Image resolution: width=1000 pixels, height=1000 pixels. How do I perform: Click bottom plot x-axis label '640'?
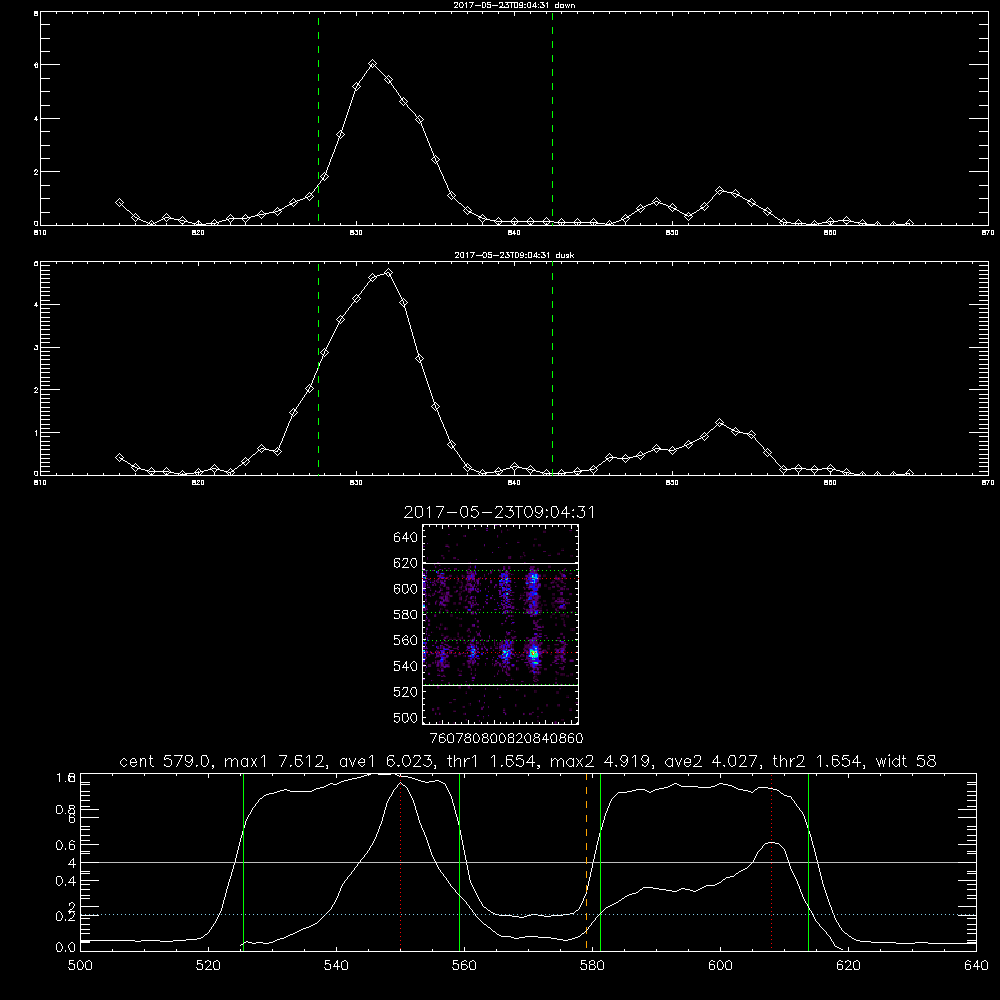976,966
